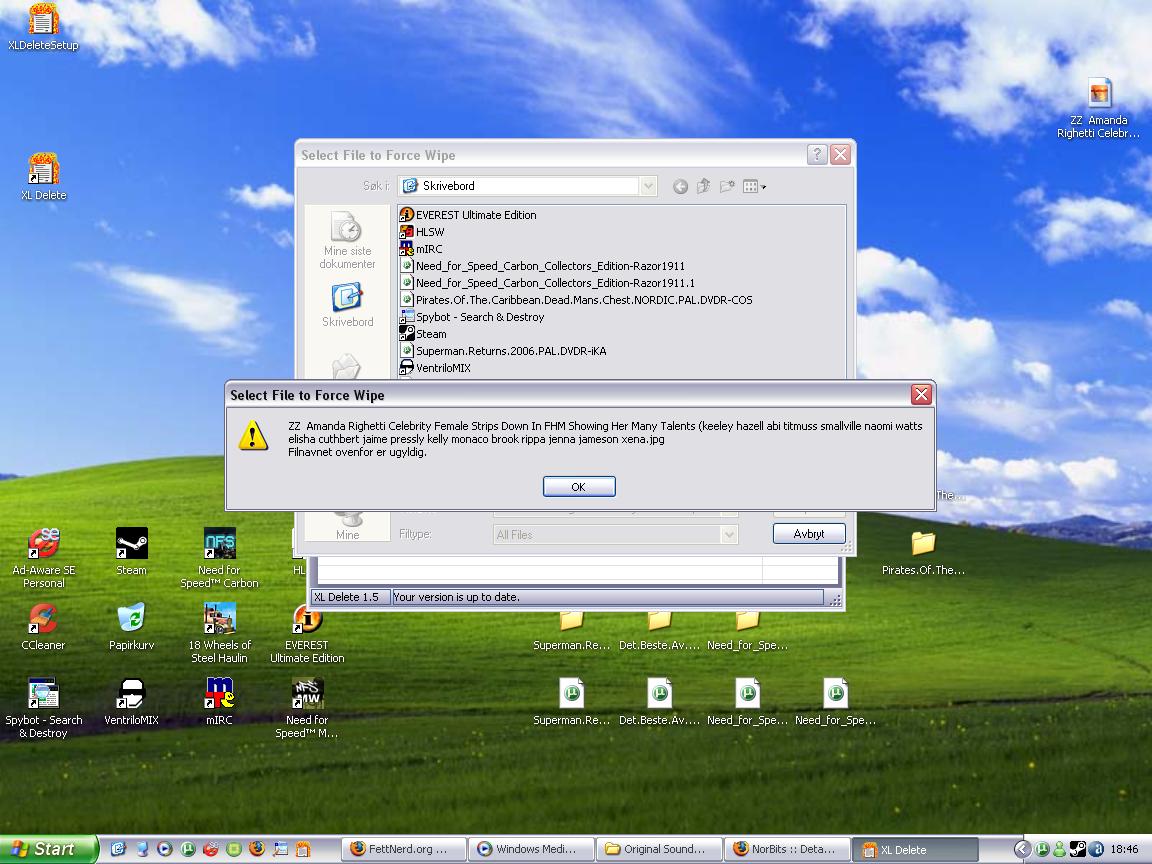Launch Windows Media Player from Quick Launch
This screenshot has width=1152, height=864.
click(x=164, y=849)
